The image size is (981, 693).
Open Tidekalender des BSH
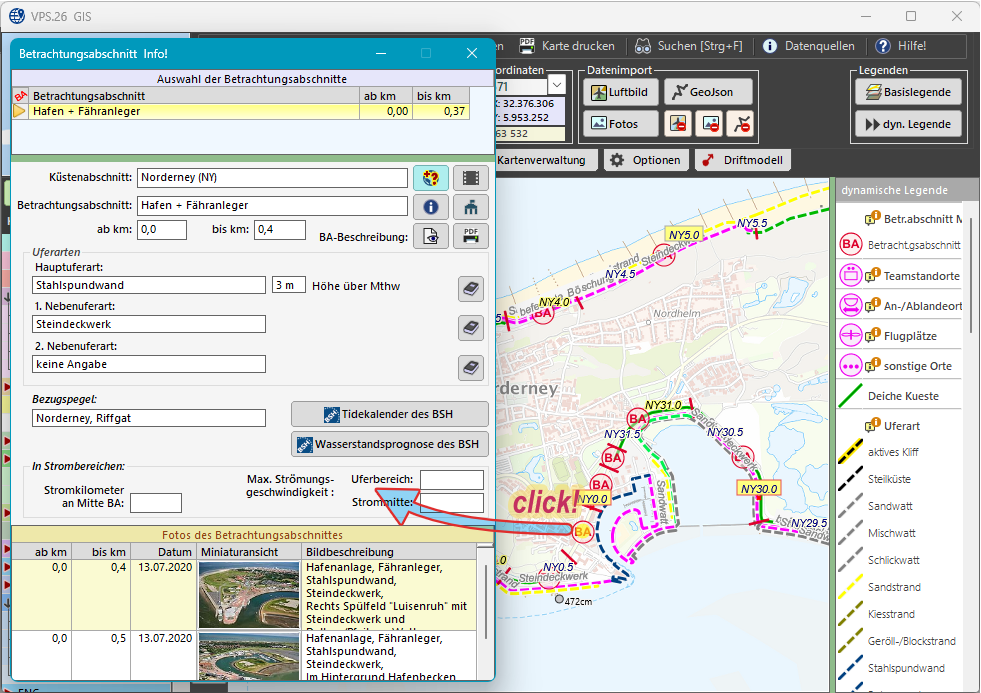click(390, 414)
